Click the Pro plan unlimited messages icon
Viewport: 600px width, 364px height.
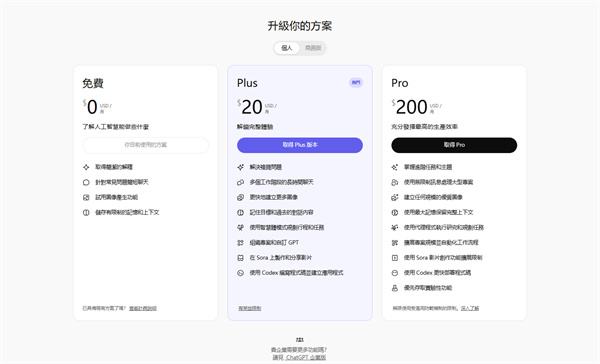click(395, 182)
